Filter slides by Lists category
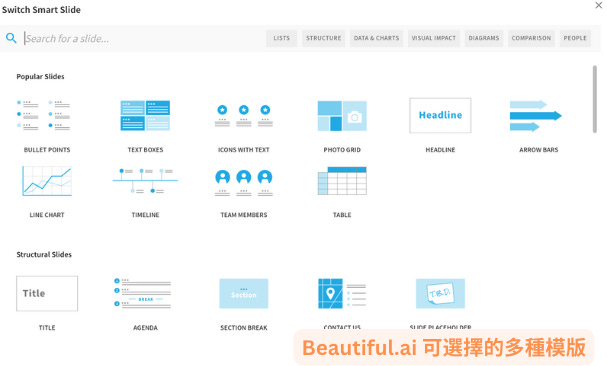The width and height of the screenshot is (607, 366). pos(281,38)
